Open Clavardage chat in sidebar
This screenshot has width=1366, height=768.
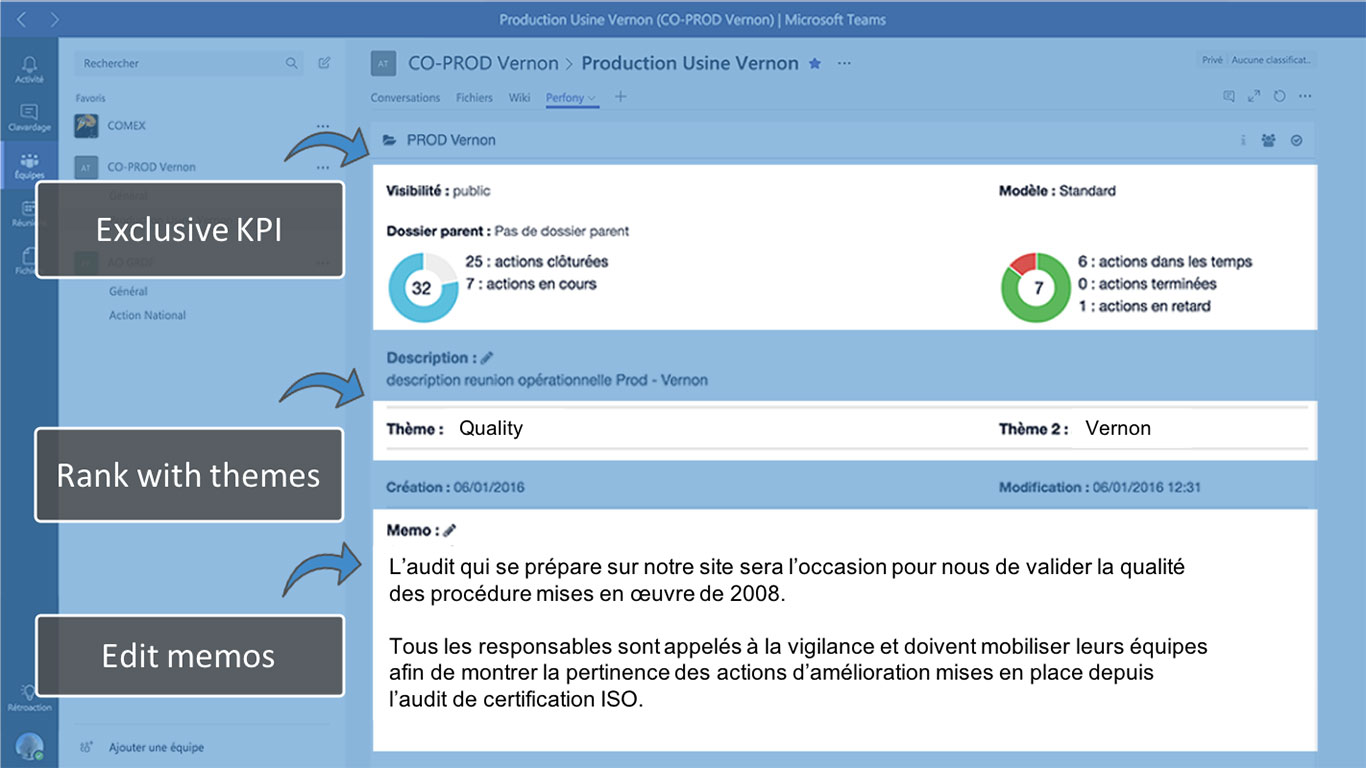pos(29,117)
